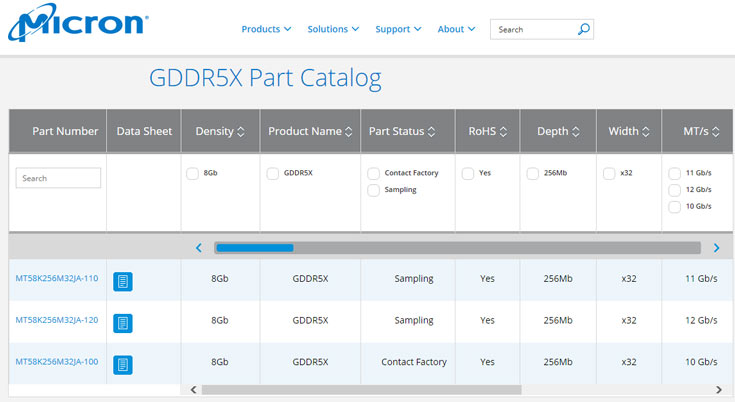Click the Micron logo
The image size is (735, 402).
pyautogui.click(x=78, y=22)
